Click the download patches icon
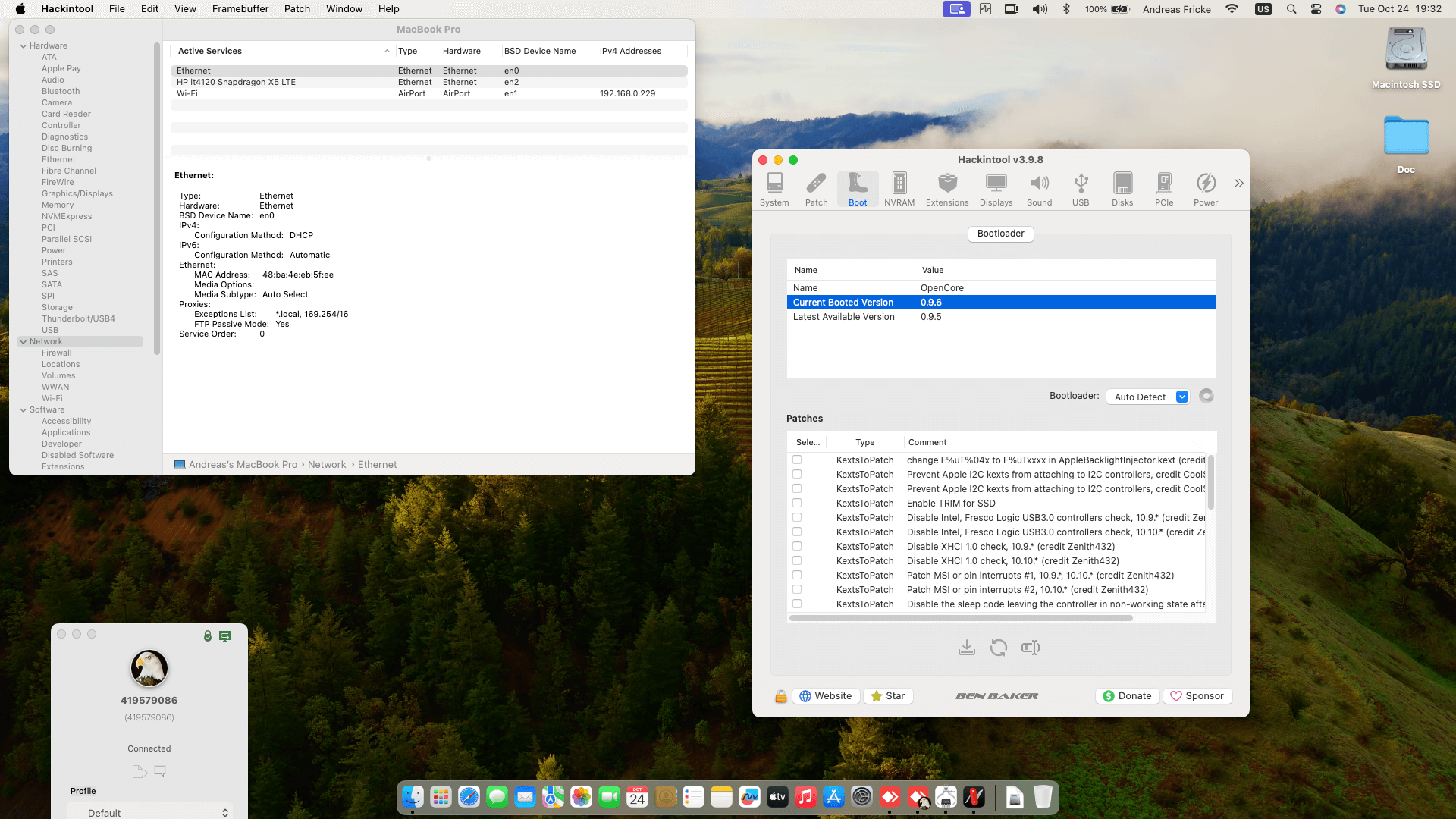This screenshot has width=1456, height=819. tap(967, 648)
